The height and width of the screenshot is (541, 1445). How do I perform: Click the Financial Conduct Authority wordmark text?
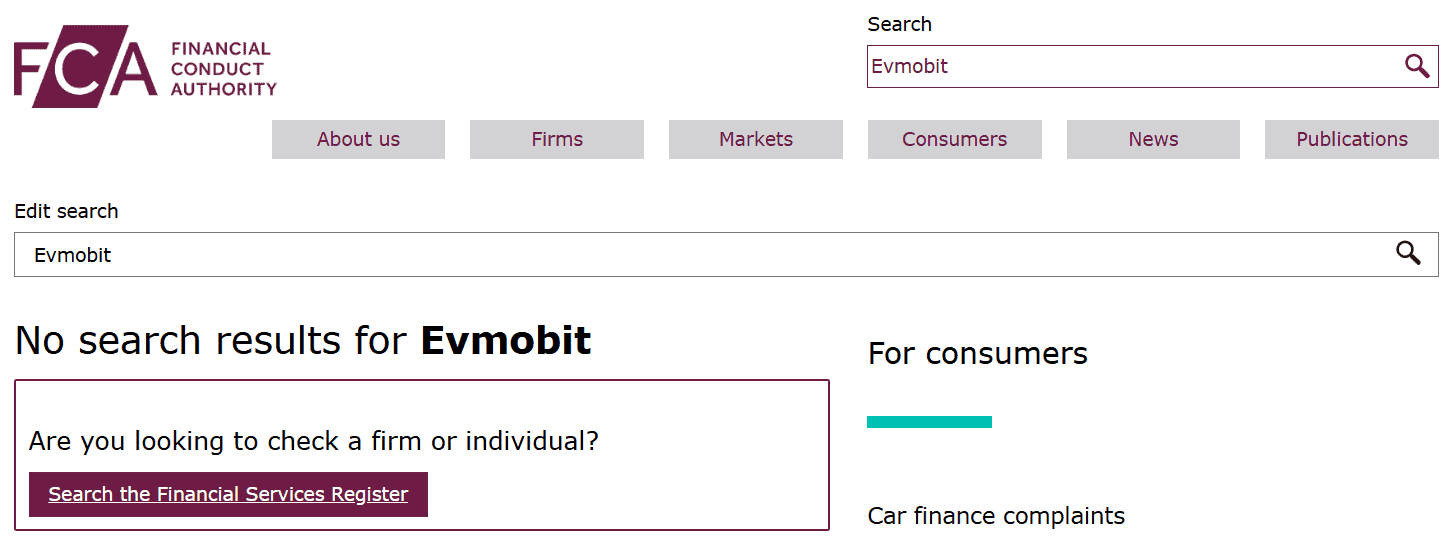(x=223, y=68)
